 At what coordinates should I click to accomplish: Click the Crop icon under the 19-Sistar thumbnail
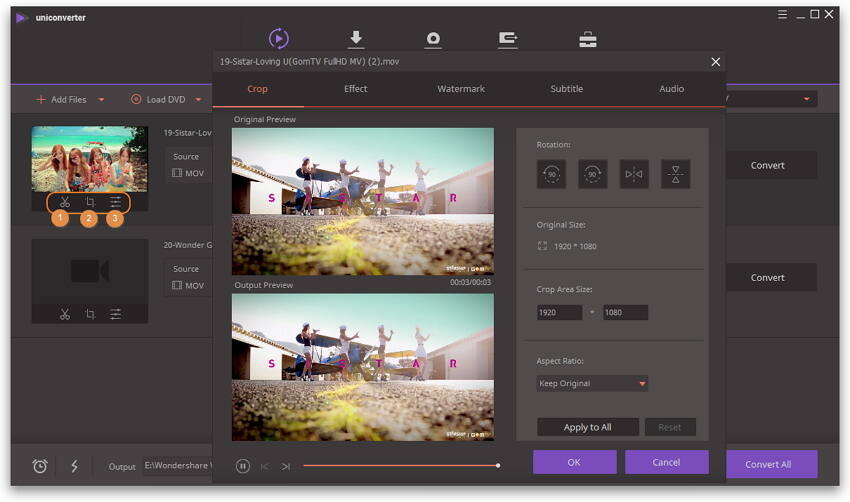tap(90, 202)
